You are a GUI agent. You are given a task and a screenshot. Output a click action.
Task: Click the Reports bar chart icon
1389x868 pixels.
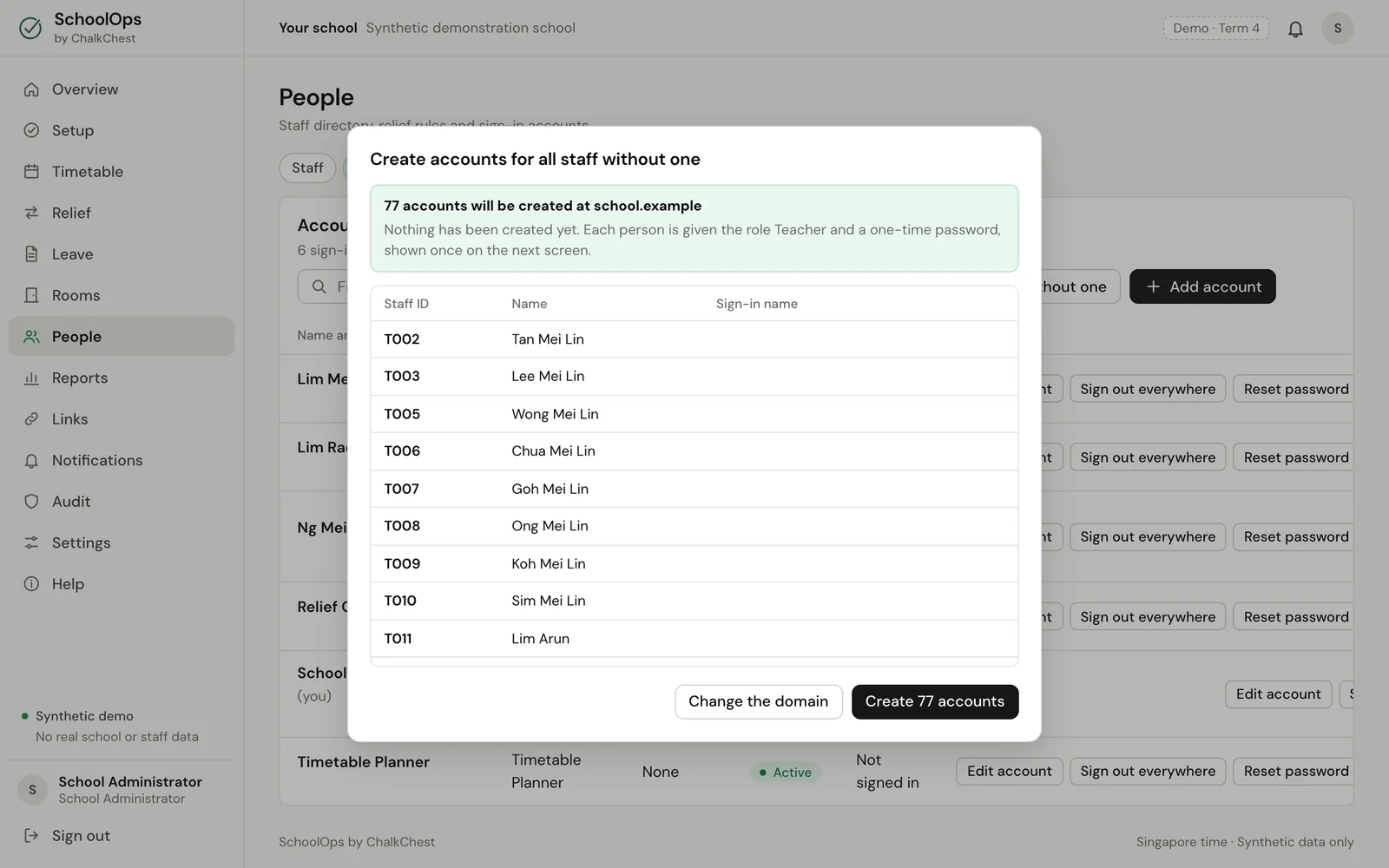click(31, 378)
